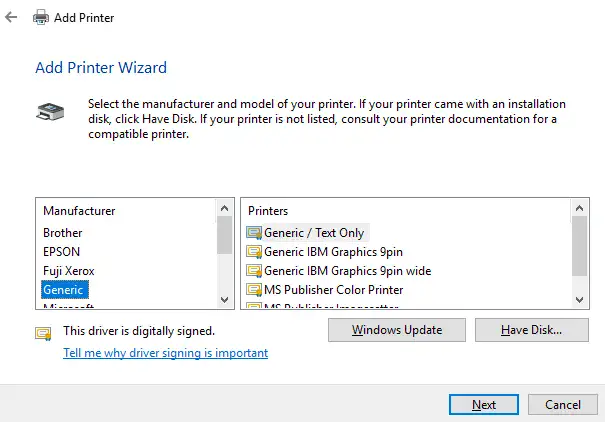Click the Add Printer title printer icon
This screenshot has height=422, width=605.
tap(41, 17)
